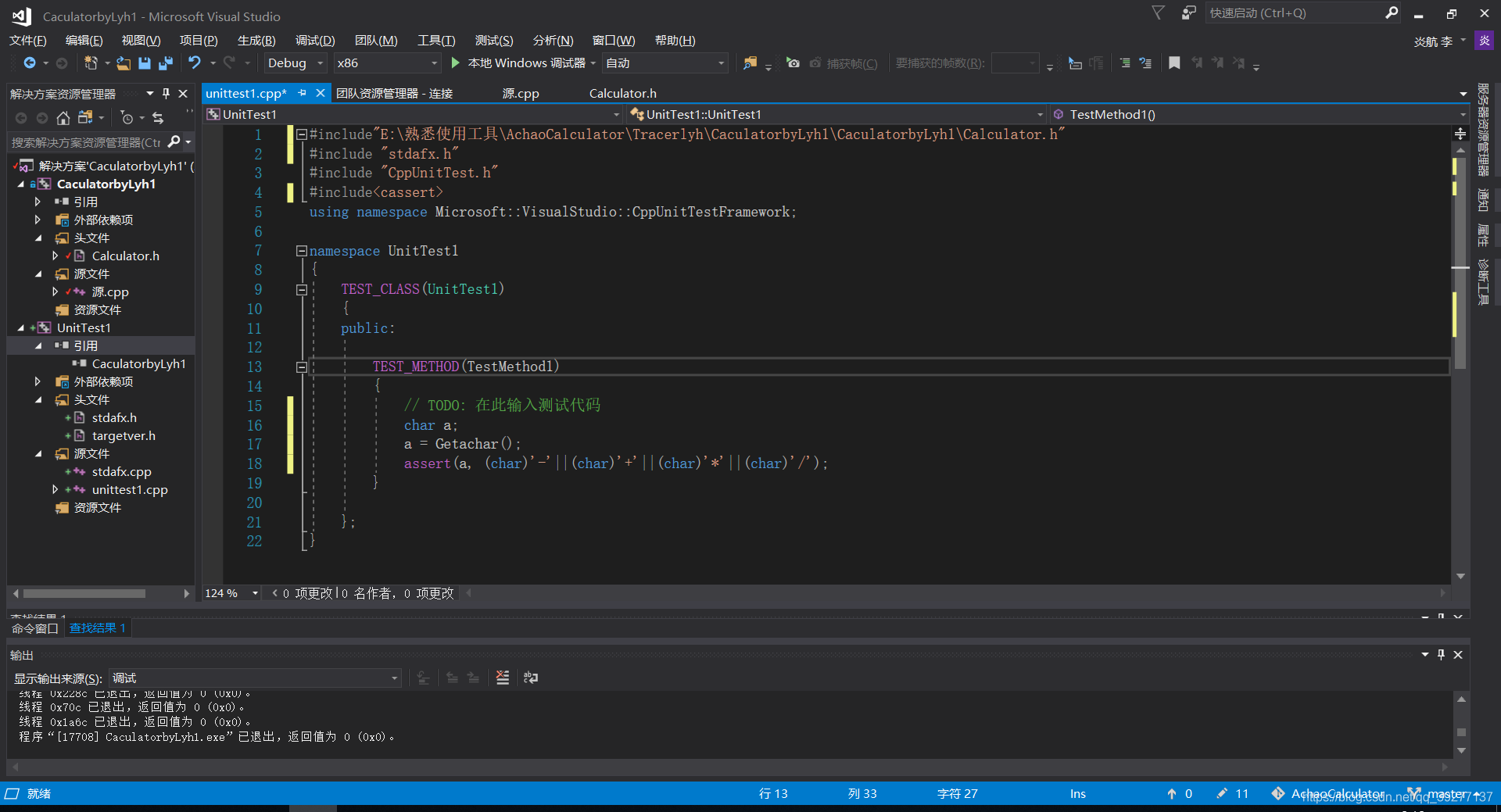This screenshot has width=1501, height=812.
Task: Expand the unittest1.cpp tree node
Action: (55, 489)
